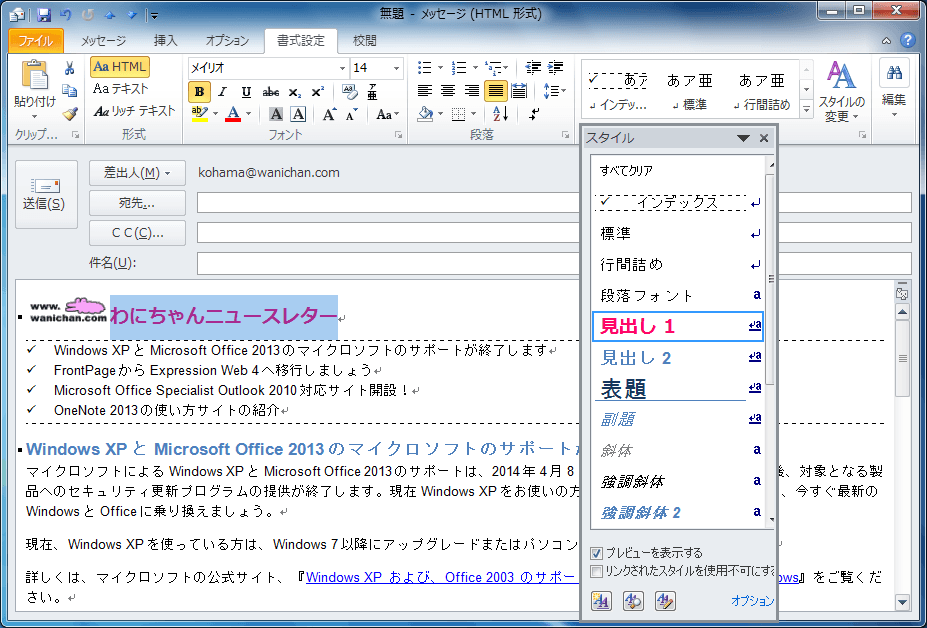Click the Decrease Indent icon
The width and height of the screenshot is (927, 628).
(533, 67)
